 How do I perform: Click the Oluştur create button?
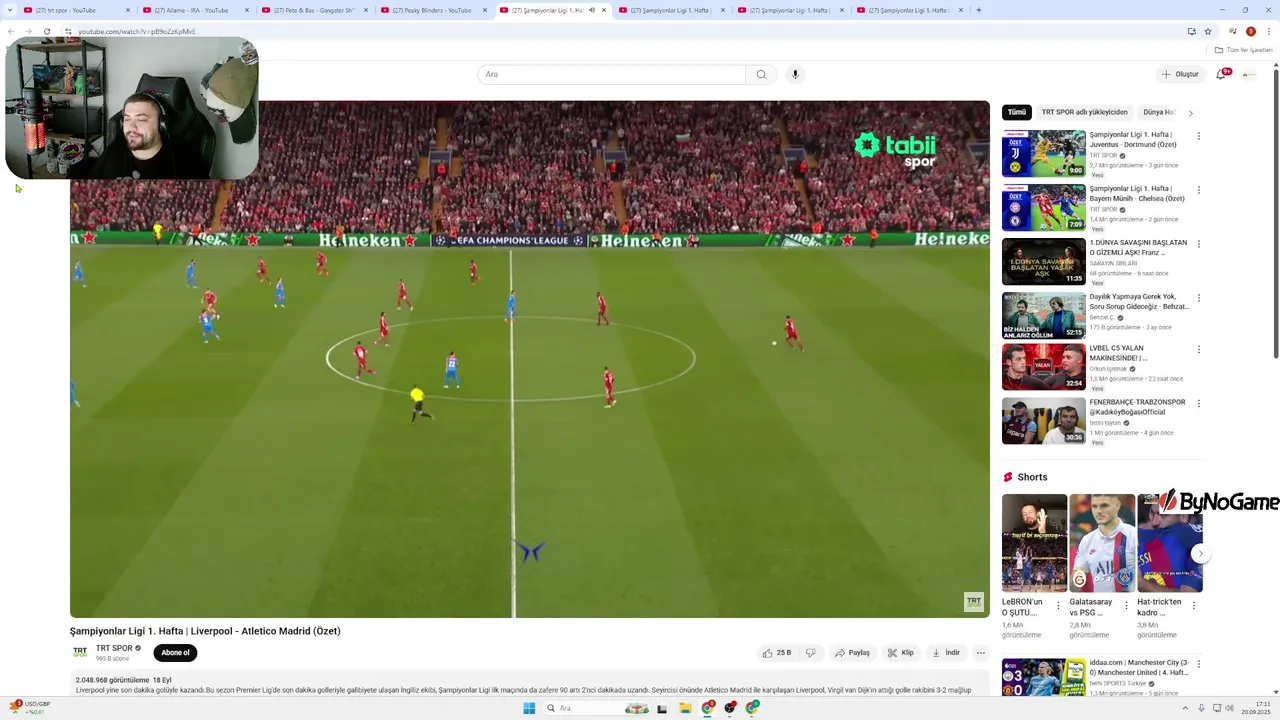pos(1180,74)
